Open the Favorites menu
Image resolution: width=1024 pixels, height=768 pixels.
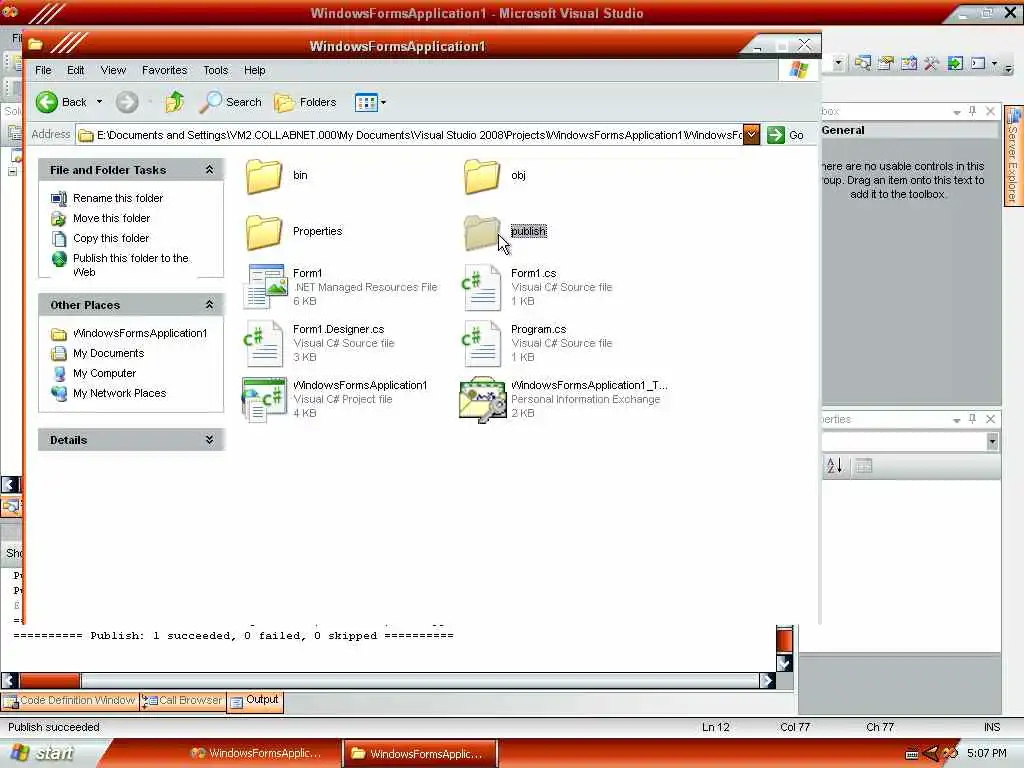[165, 70]
